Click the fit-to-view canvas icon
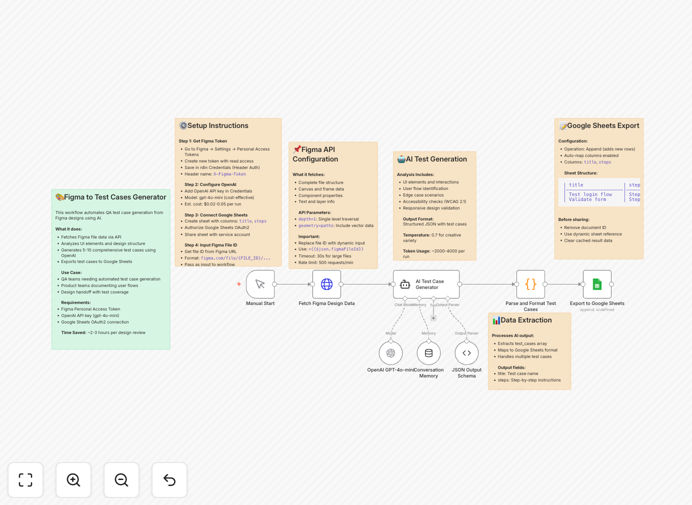Image resolution: width=692 pixels, height=505 pixels. coord(26,480)
